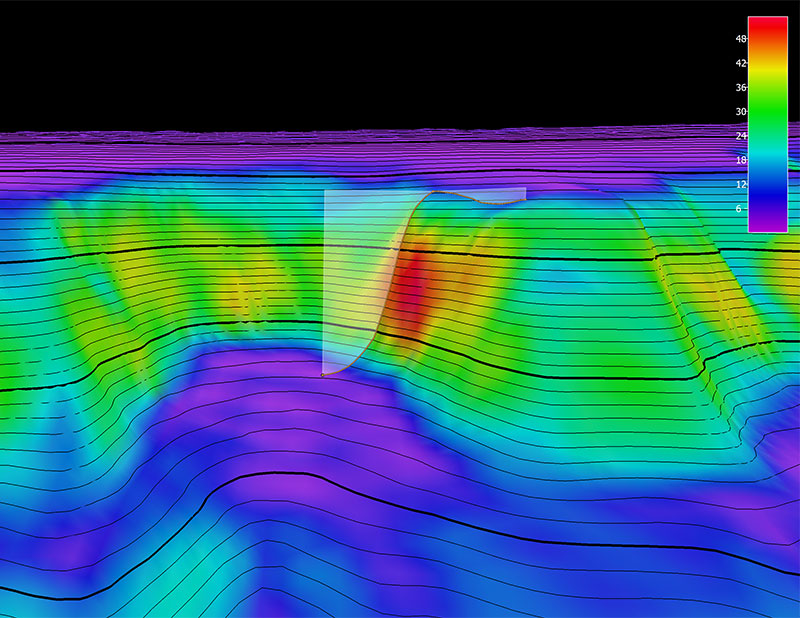Click the "18" legend tick label
The width and height of the screenshot is (800, 618).
pos(740,160)
